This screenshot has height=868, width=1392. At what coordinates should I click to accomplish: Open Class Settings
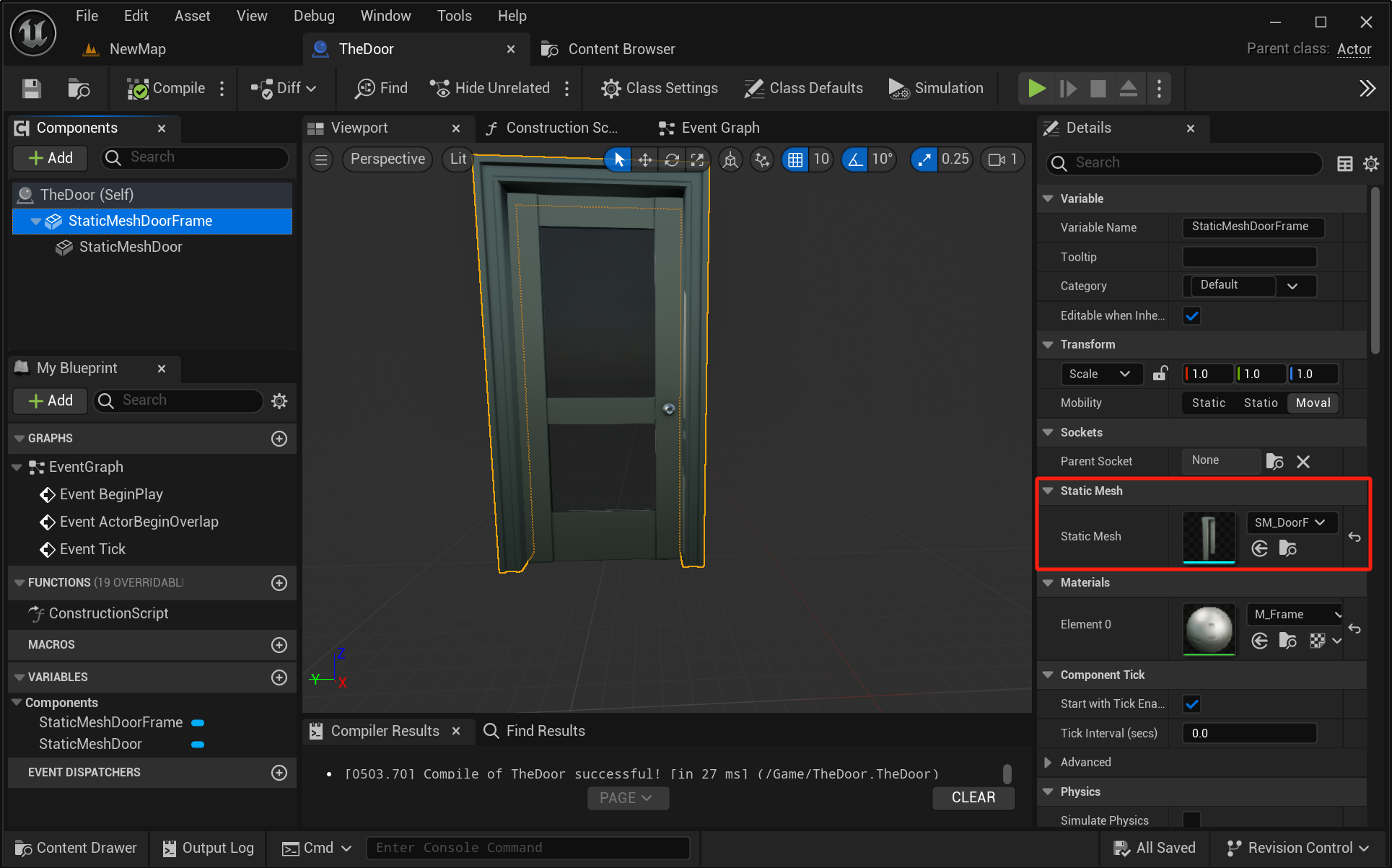(660, 88)
